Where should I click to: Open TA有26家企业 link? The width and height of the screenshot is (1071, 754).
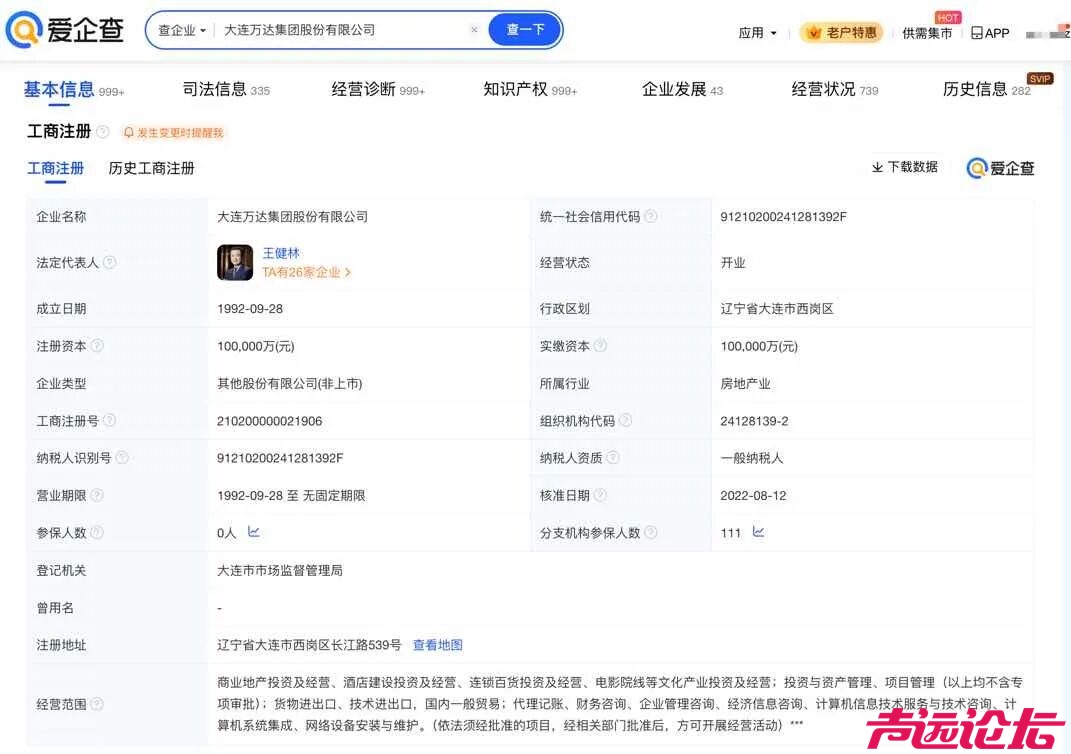307,273
